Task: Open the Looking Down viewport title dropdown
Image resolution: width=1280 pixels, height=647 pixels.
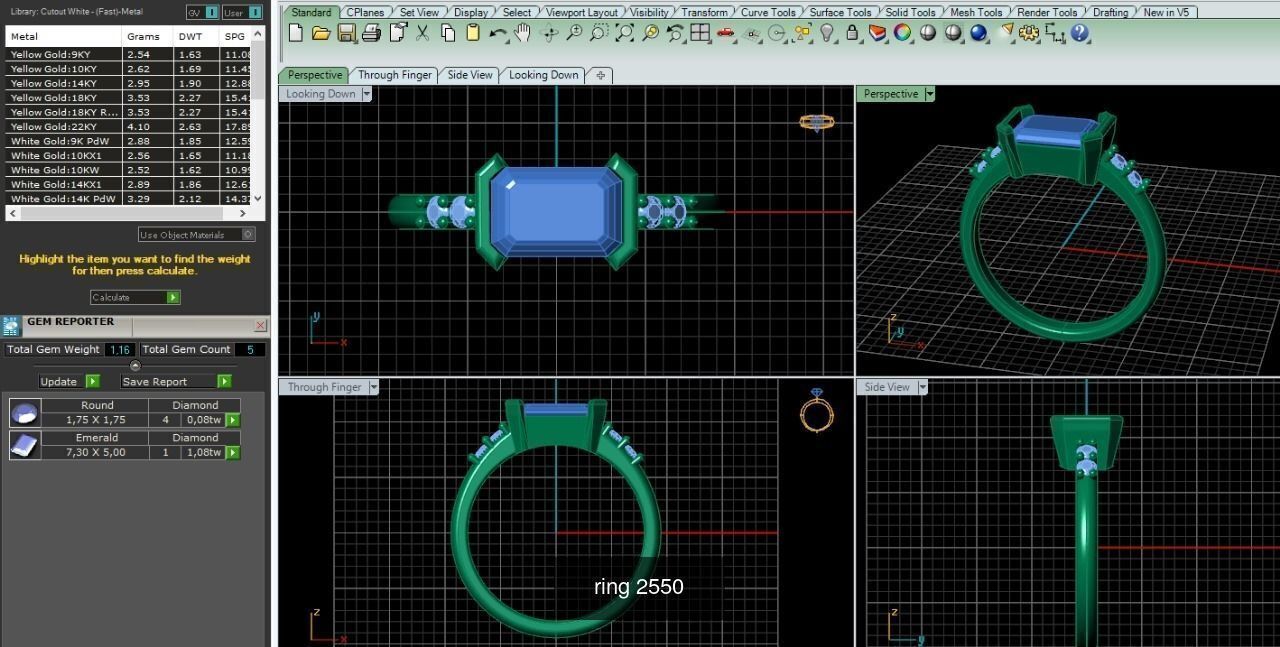Action: pos(367,94)
